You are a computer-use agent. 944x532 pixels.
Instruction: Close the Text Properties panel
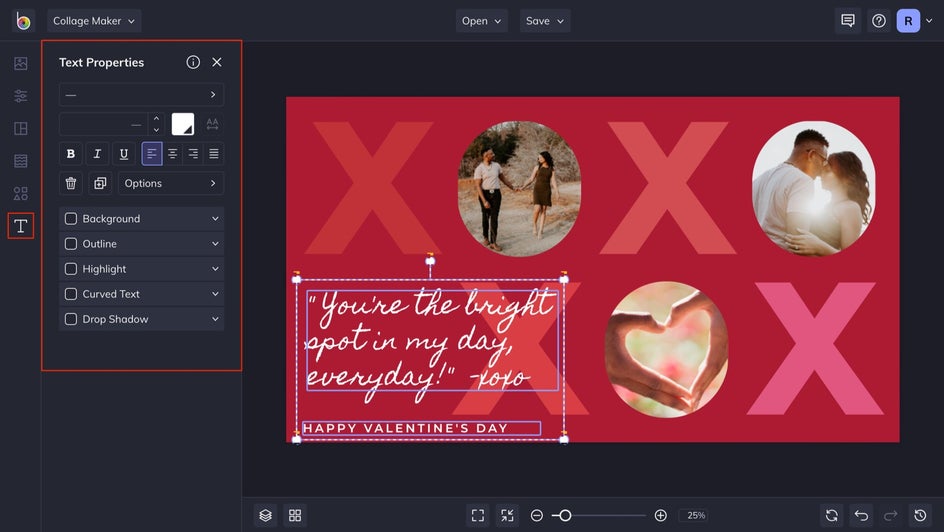pyautogui.click(x=217, y=62)
